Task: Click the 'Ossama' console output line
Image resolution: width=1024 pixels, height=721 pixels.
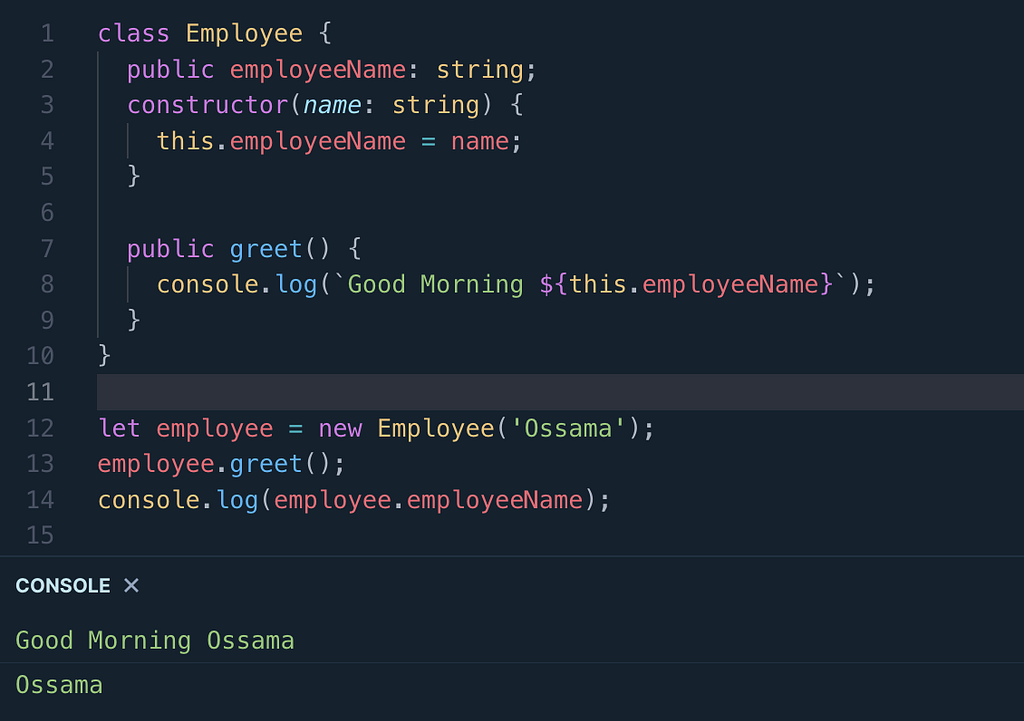Action: (59, 685)
